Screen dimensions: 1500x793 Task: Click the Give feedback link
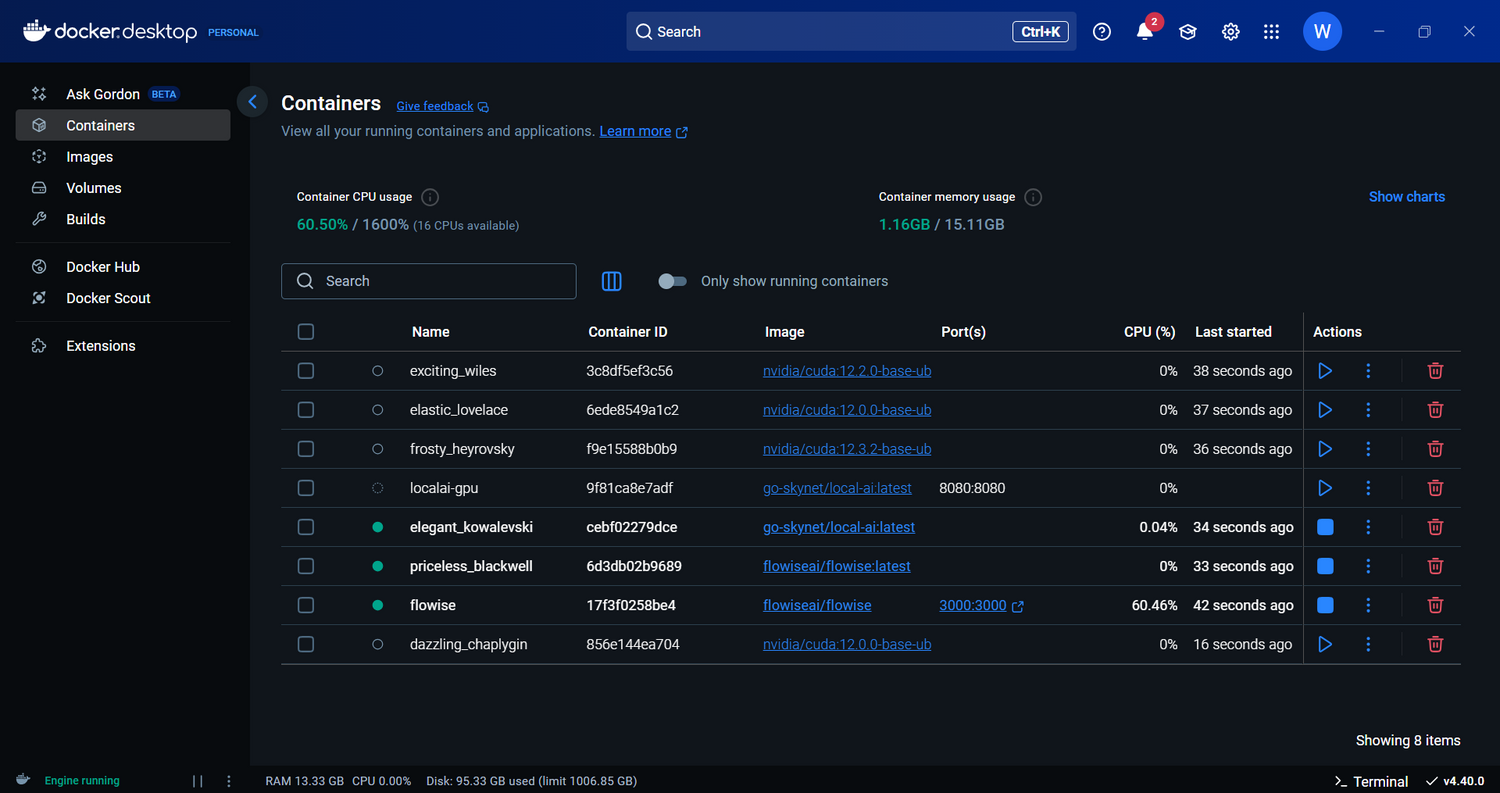(x=442, y=106)
